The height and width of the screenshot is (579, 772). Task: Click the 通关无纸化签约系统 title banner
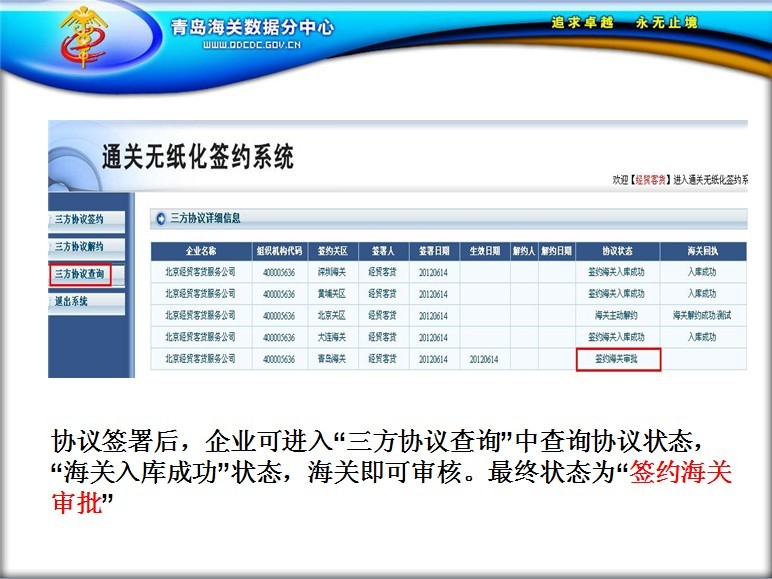click(199, 157)
